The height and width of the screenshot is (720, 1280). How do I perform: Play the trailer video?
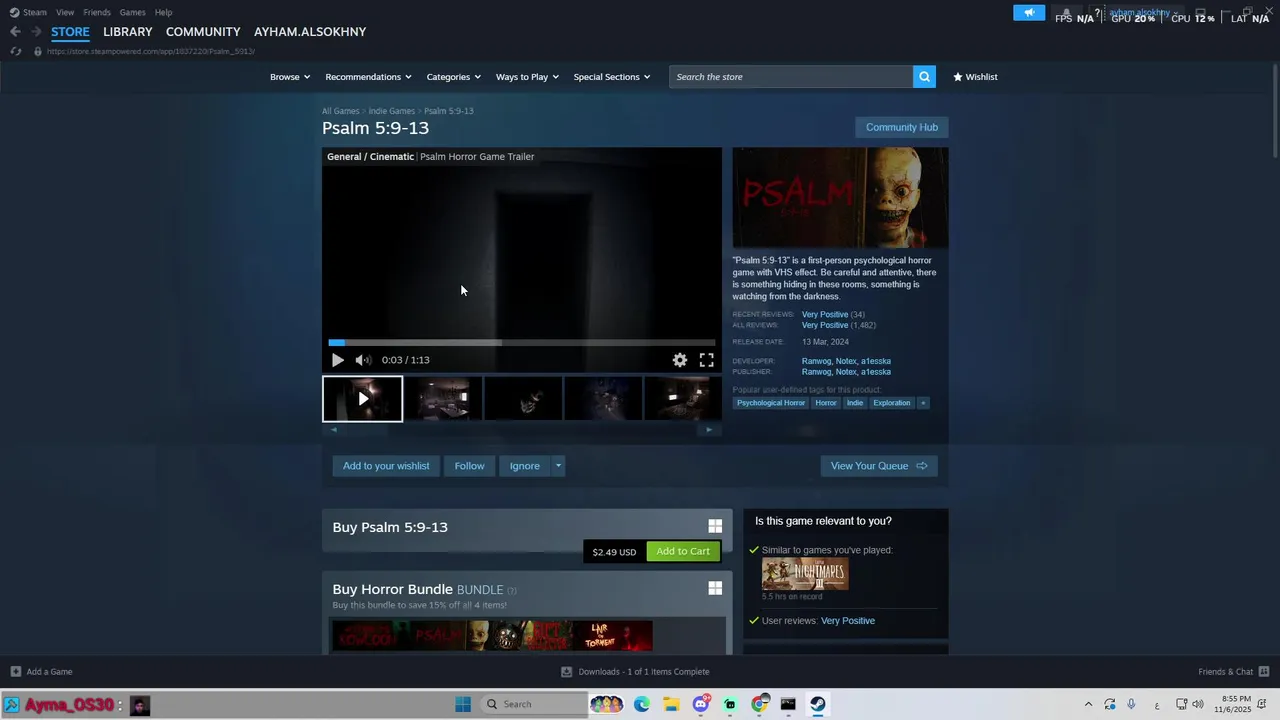[338, 360]
